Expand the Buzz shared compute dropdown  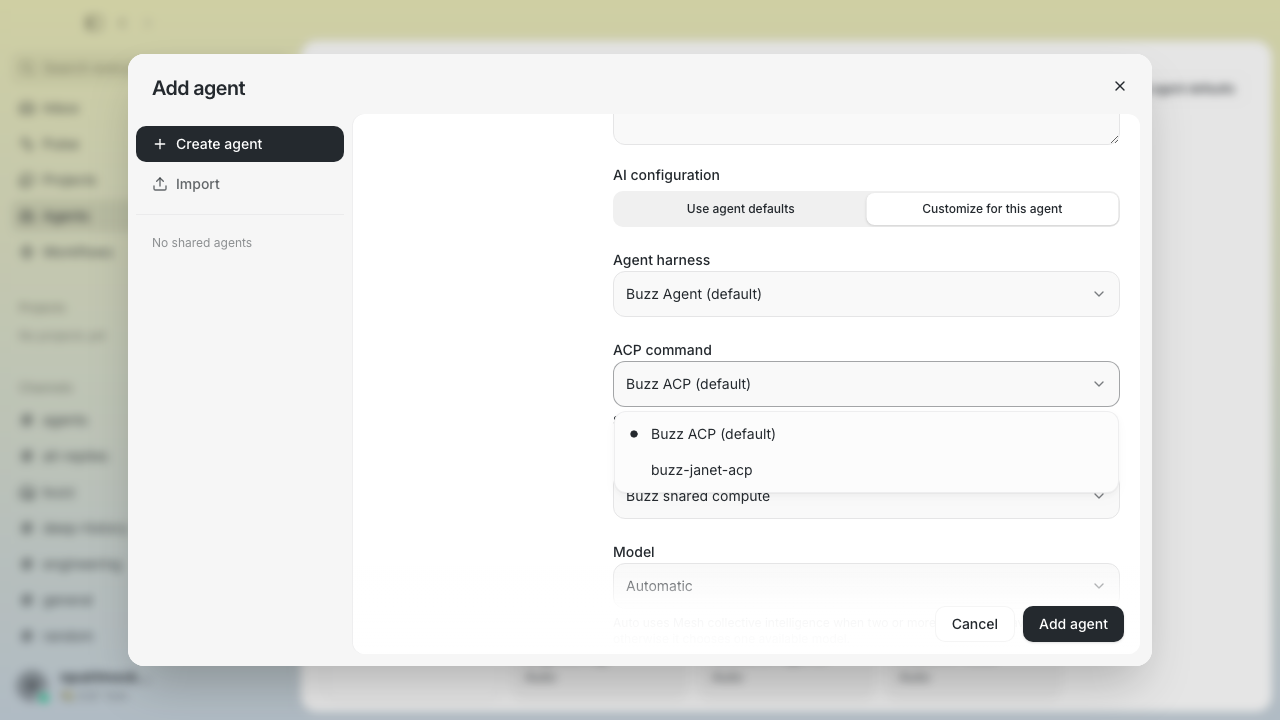[x=866, y=497]
